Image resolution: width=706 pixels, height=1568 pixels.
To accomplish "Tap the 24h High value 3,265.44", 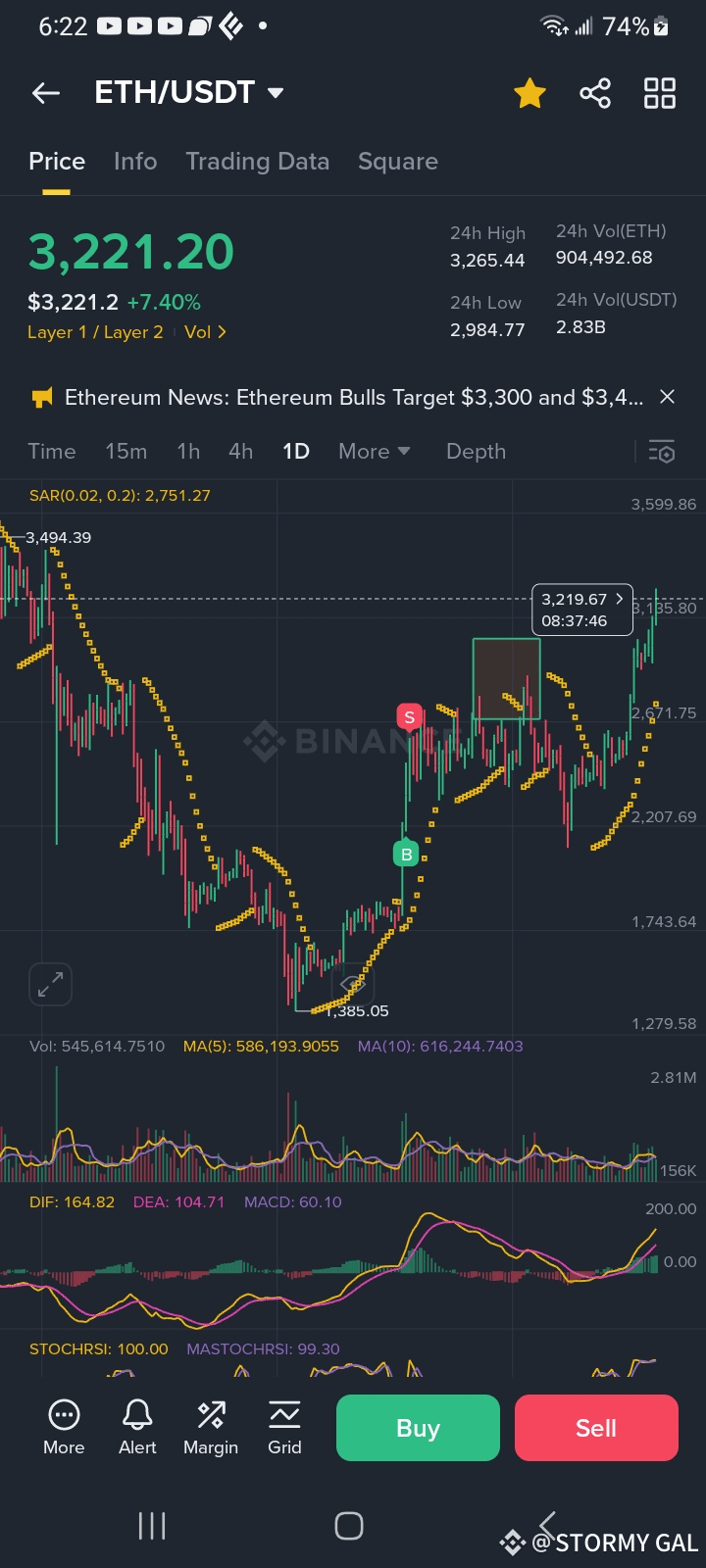I will pyautogui.click(x=487, y=261).
